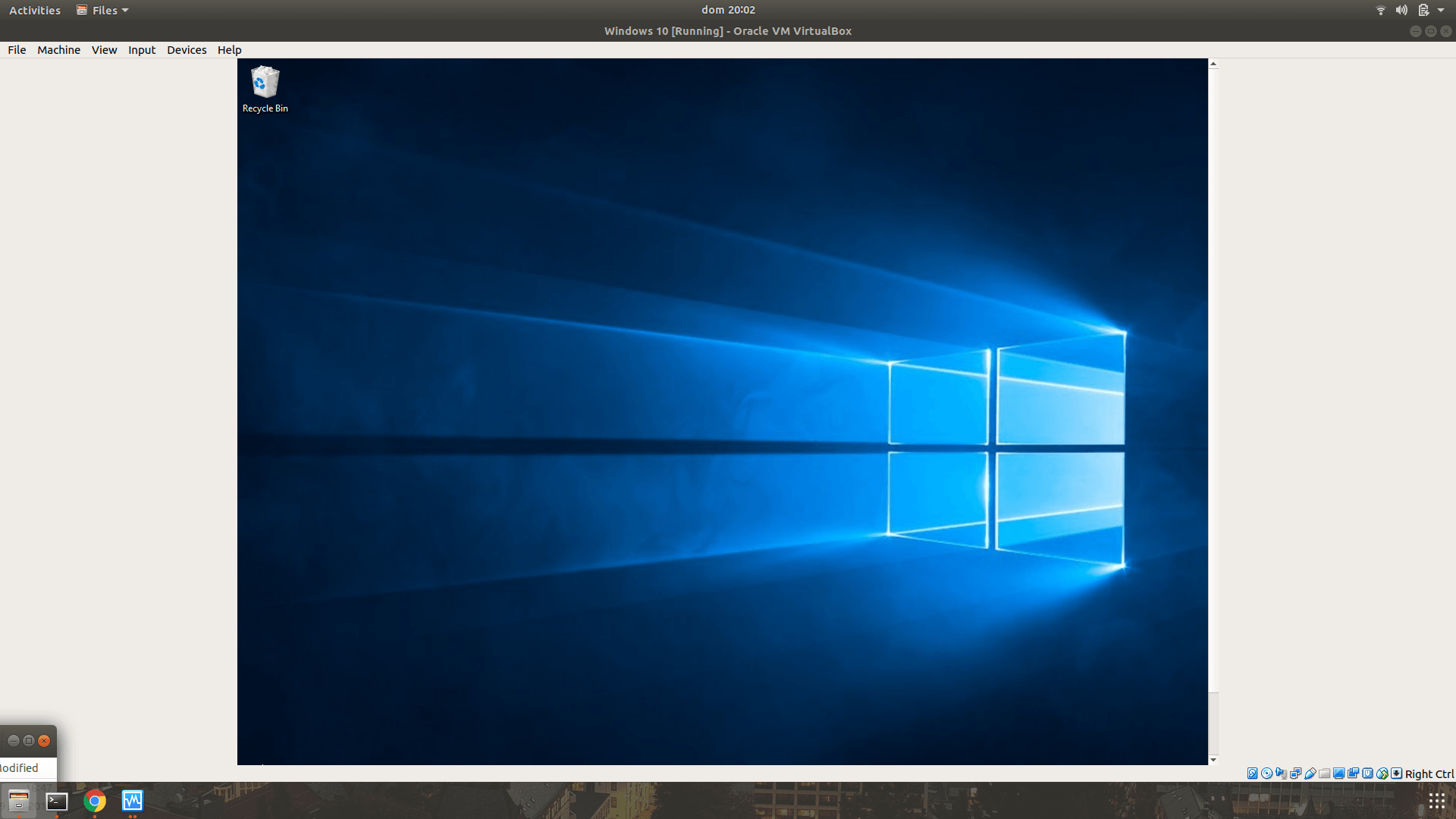This screenshot has height=819, width=1456.
Task: Click the VM view vertical scrollbar down arrow
Action: coord(1213,760)
